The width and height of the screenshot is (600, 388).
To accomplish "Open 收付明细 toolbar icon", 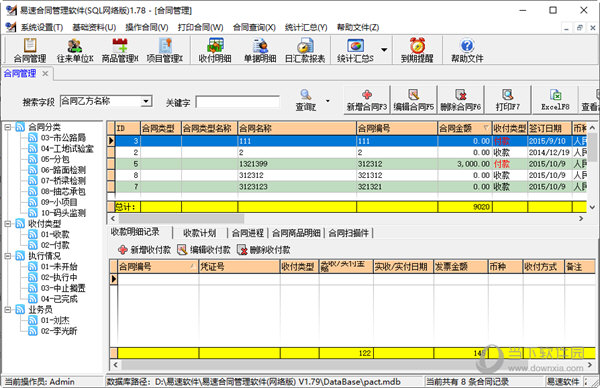I will coord(215,50).
